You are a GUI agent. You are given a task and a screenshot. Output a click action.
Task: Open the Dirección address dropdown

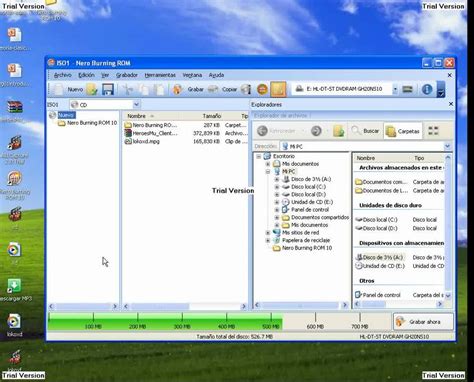447,146
